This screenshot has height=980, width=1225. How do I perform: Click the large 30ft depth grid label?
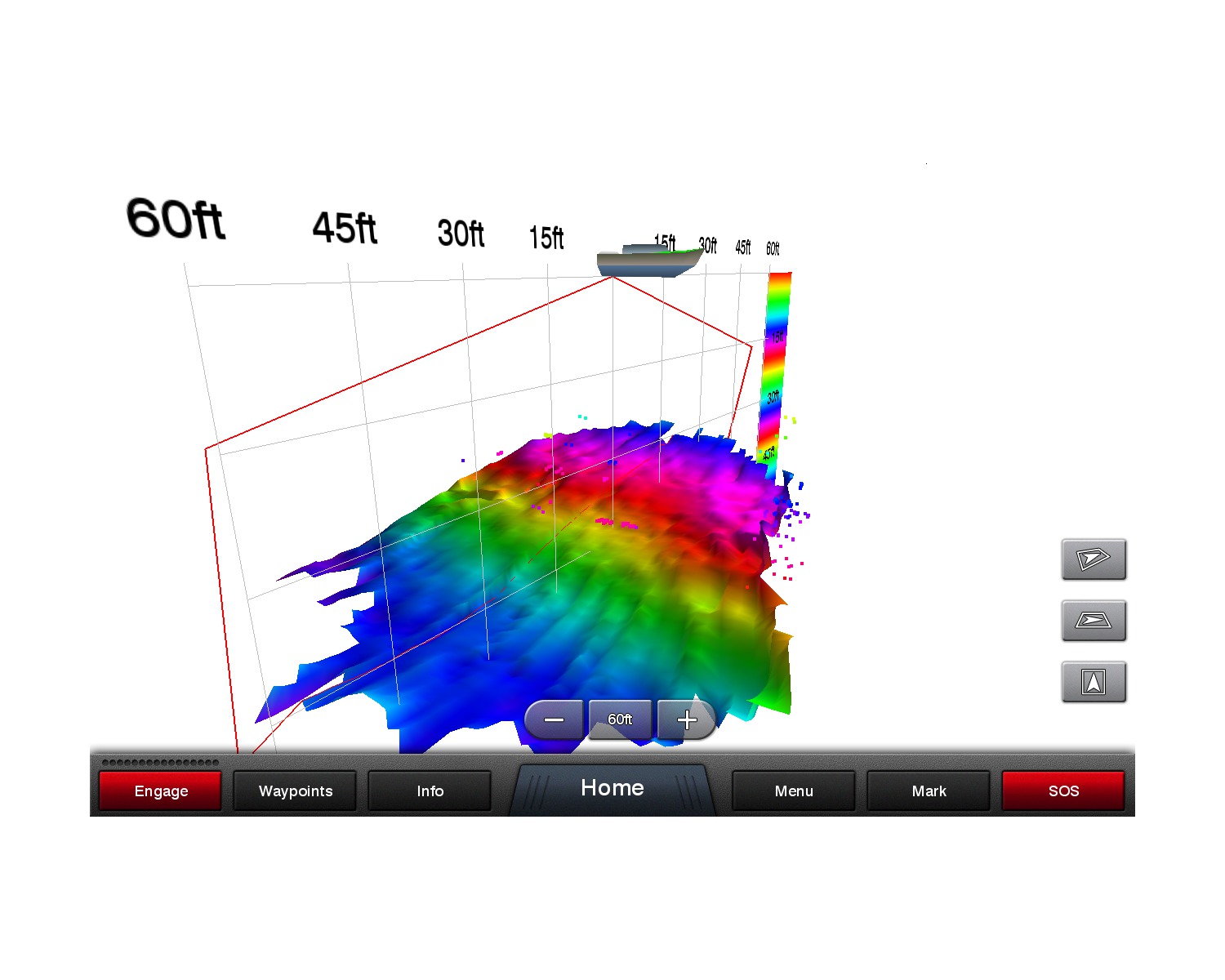tap(461, 234)
